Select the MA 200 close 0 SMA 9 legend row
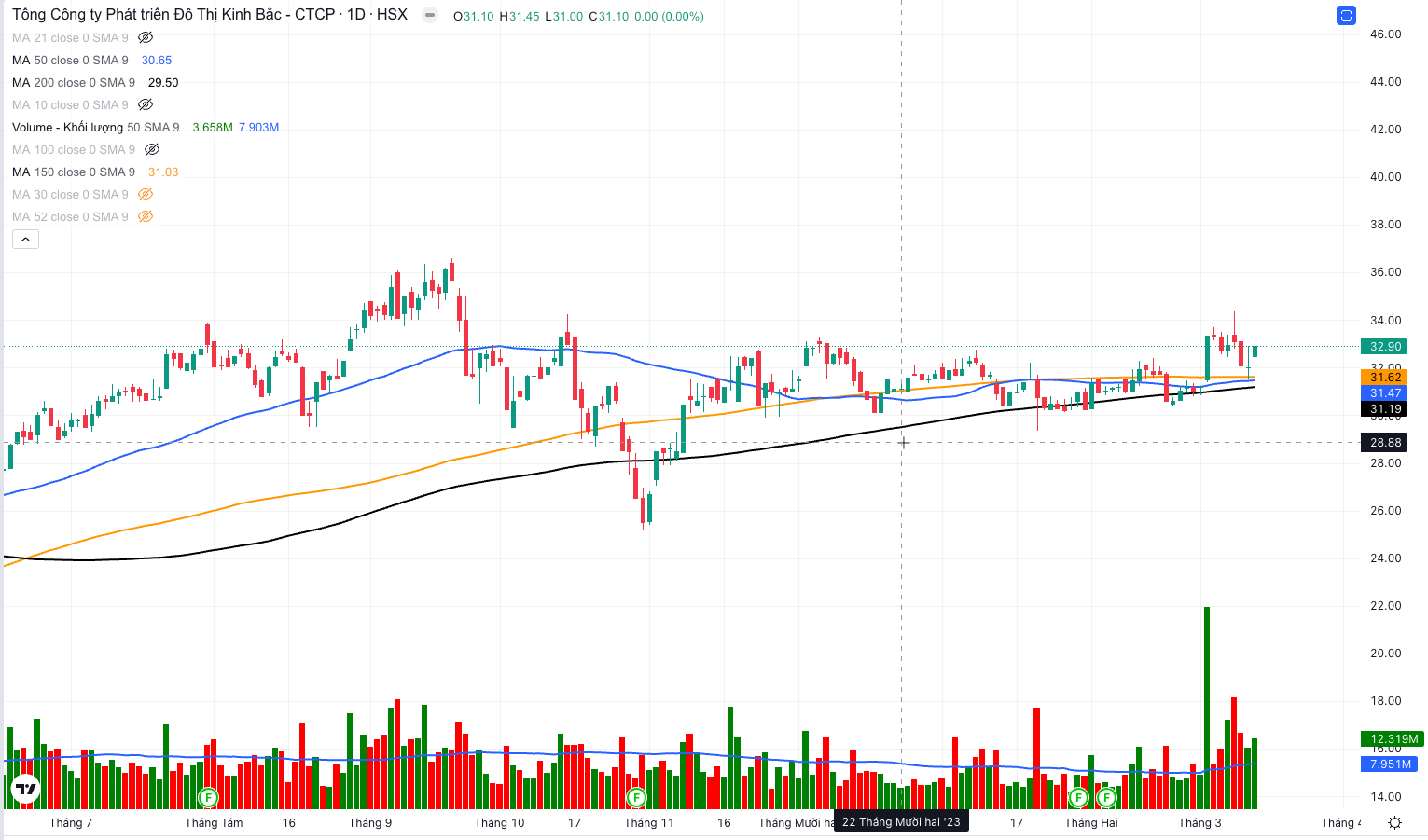1428x840 pixels. pyautogui.click(x=74, y=83)
